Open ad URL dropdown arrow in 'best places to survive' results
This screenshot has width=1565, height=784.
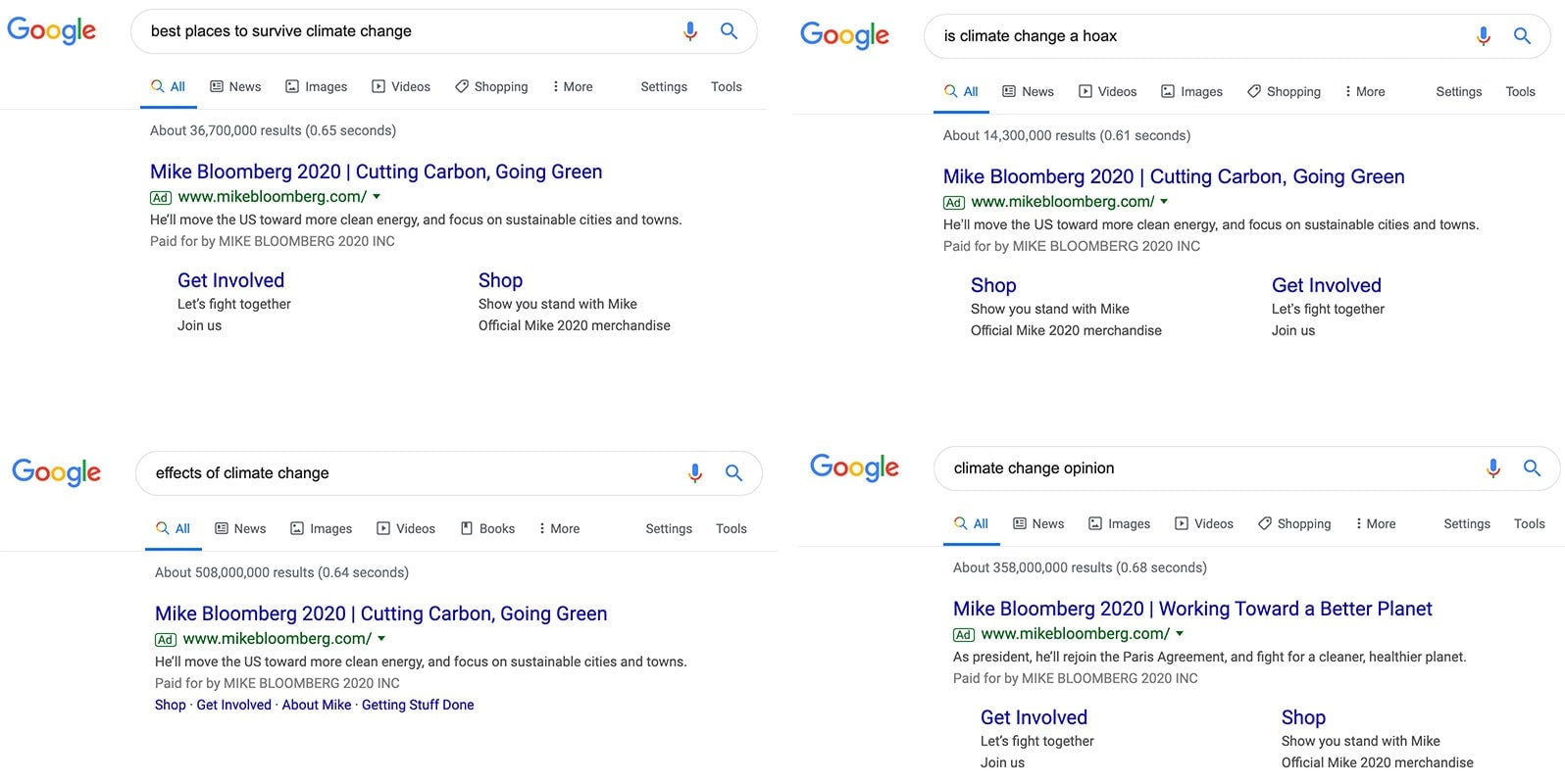[x=377, y=197]
